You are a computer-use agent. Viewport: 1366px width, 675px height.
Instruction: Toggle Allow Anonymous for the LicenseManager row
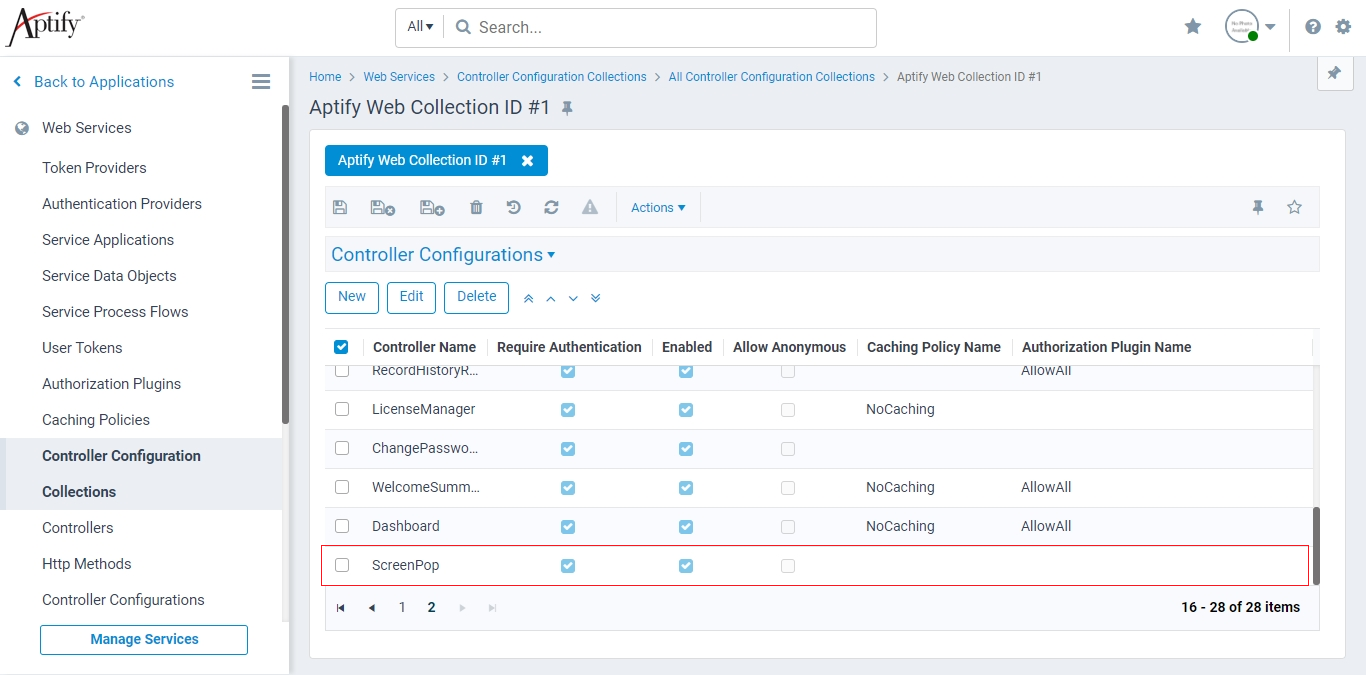point(788,410)
